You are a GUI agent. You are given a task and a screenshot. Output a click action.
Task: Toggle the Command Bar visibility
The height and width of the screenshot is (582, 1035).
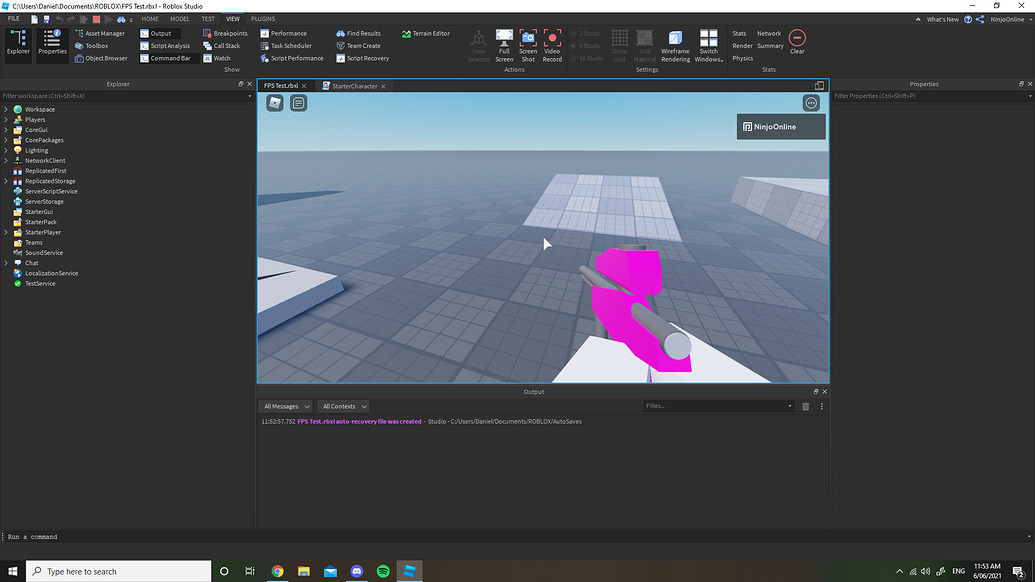[x=167, y=58]
